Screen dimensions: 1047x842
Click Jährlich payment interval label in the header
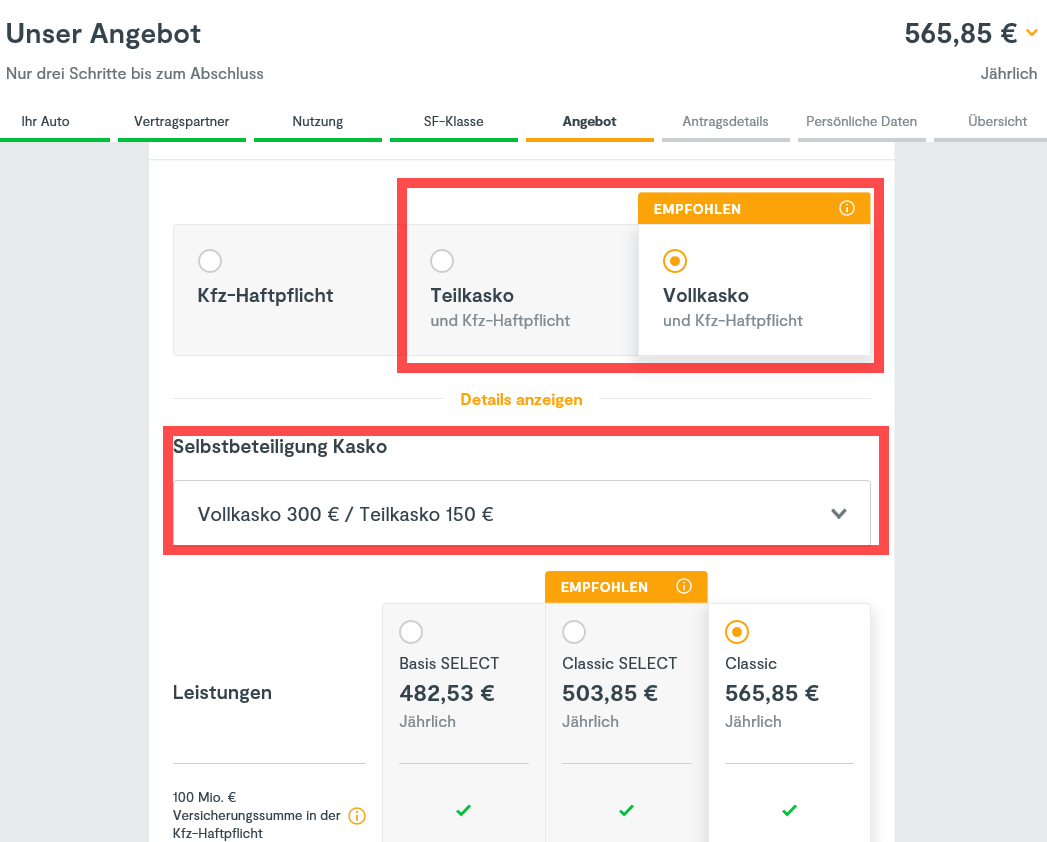1008,73
